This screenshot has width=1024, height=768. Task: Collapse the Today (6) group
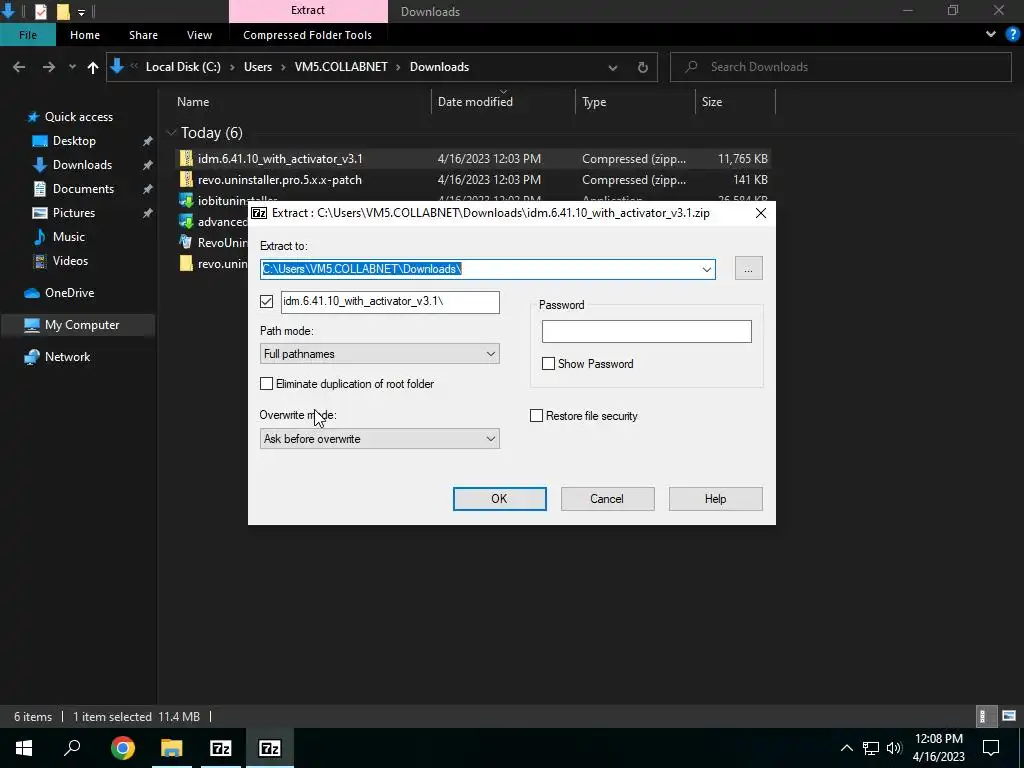171,133
